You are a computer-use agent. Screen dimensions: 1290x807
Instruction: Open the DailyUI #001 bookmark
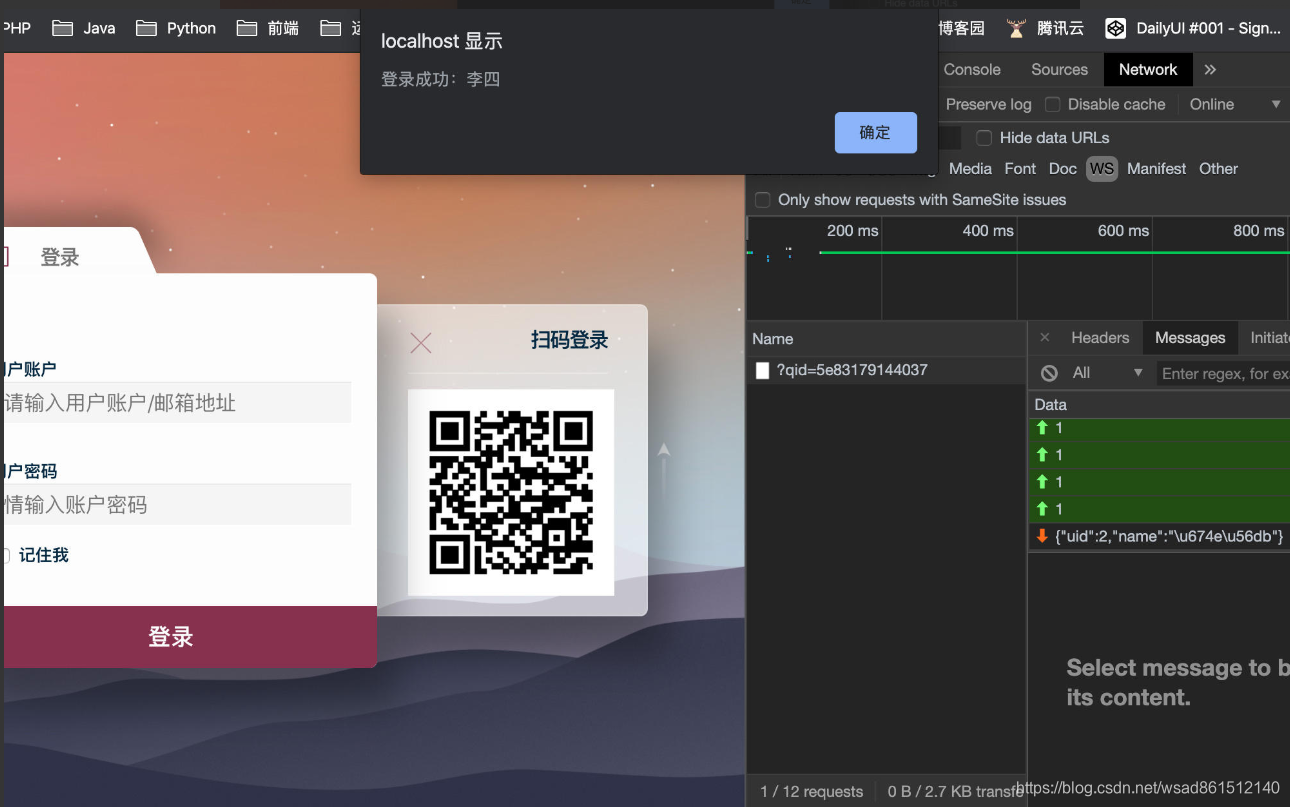pyautogui.click(x=1193, y=28)
